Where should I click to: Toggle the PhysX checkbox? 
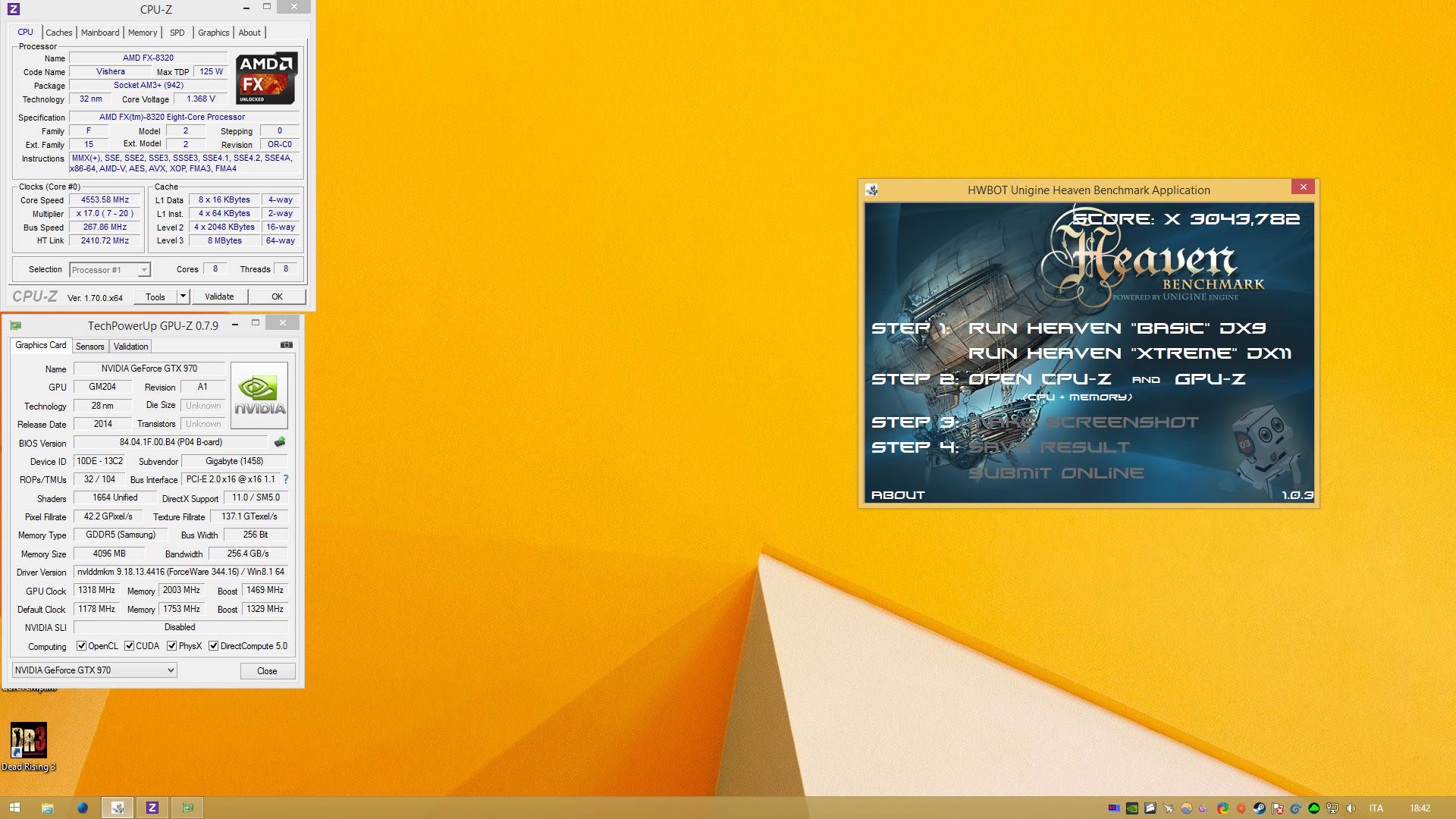click(x=171, y=646)
